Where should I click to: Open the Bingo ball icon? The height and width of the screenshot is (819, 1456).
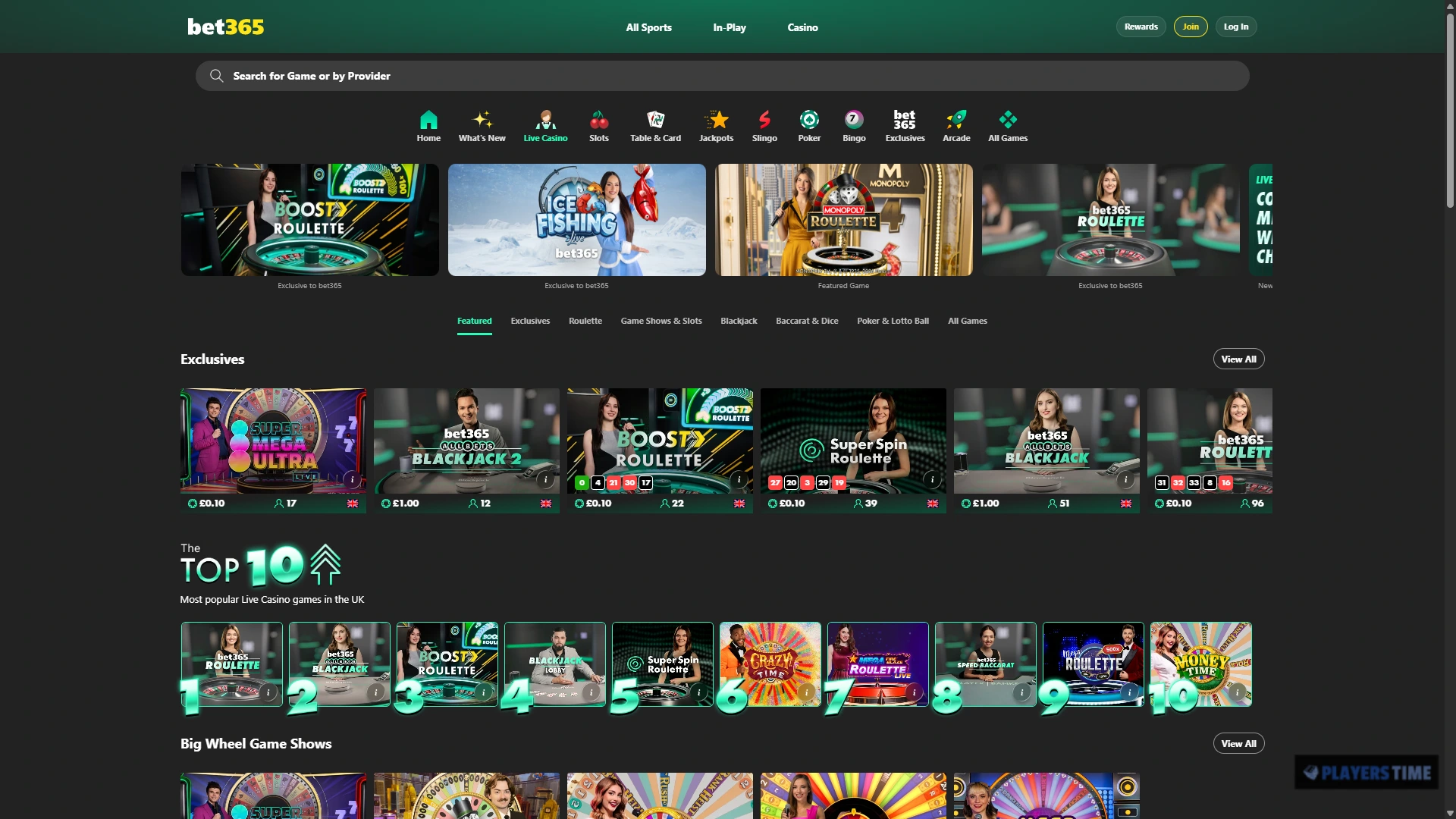pos(854,126)
